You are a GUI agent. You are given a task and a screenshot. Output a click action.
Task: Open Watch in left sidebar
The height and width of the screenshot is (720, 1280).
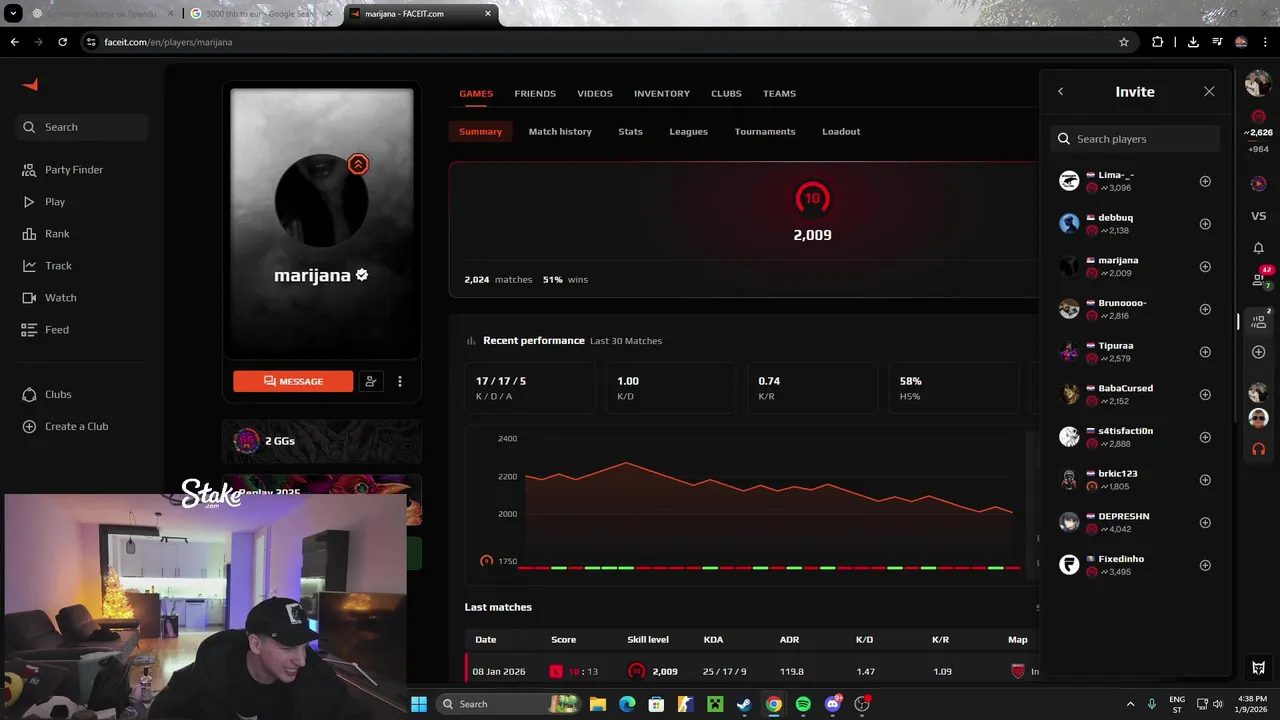pyautogui.click(x=60, y=298)
